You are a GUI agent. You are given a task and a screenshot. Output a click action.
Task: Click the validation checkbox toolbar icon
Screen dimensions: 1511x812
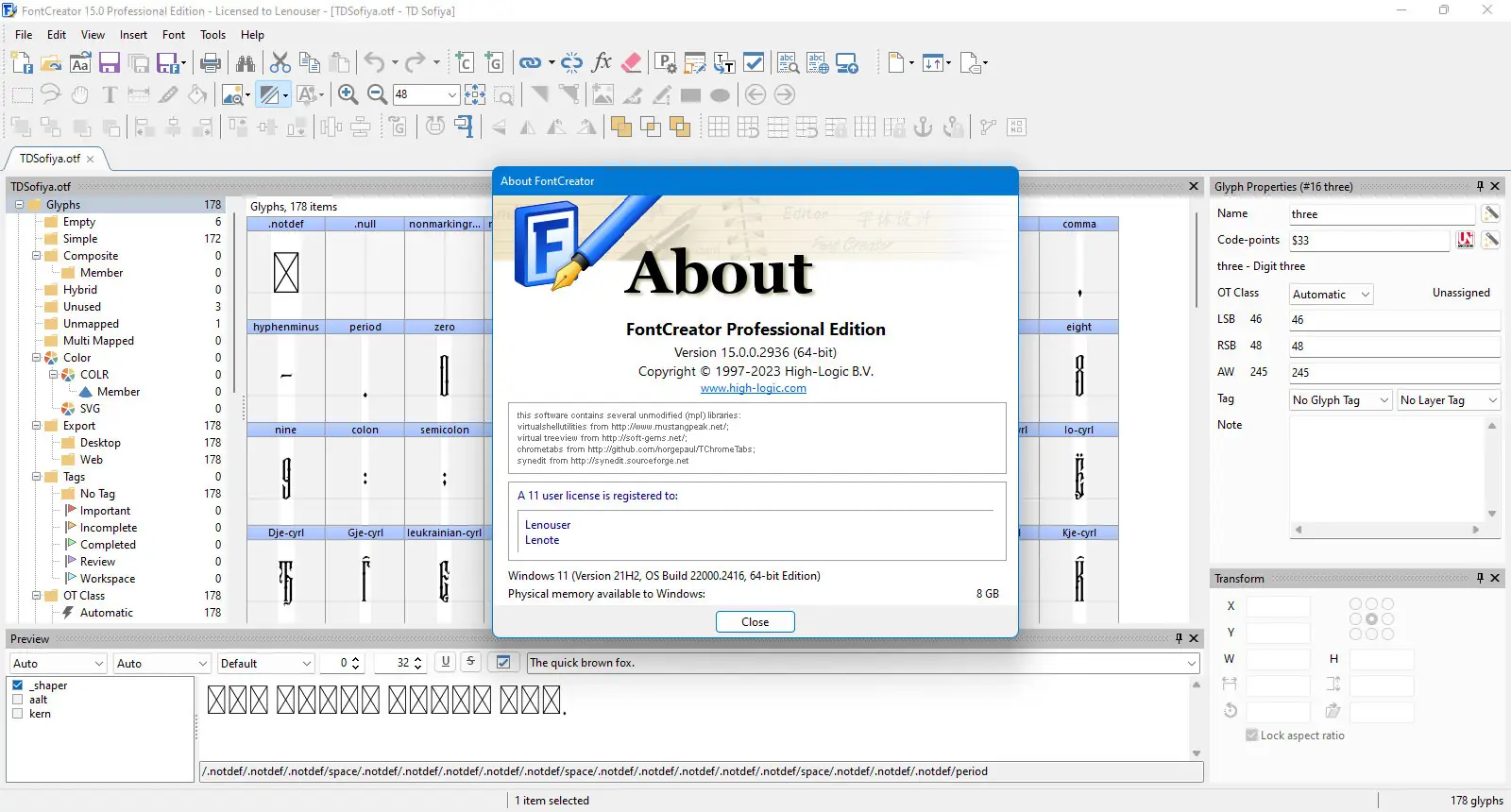(x=754, y=63)
